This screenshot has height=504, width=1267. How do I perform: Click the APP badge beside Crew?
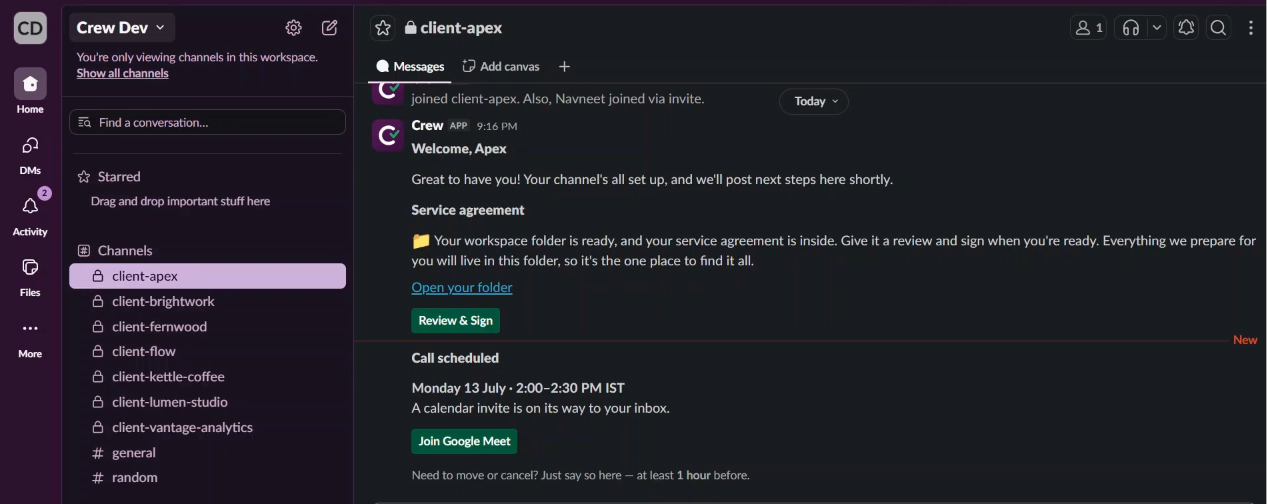click(x=458, y=126)
